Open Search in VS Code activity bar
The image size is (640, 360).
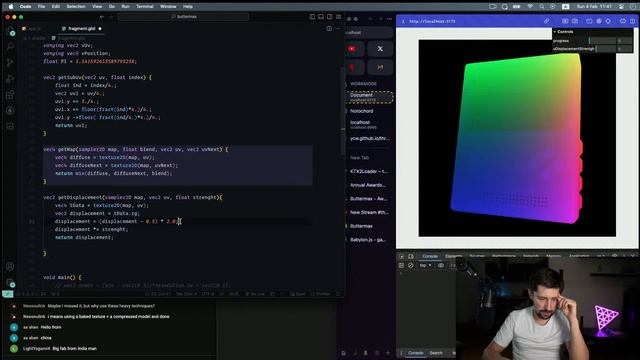[x=10, y=47]
